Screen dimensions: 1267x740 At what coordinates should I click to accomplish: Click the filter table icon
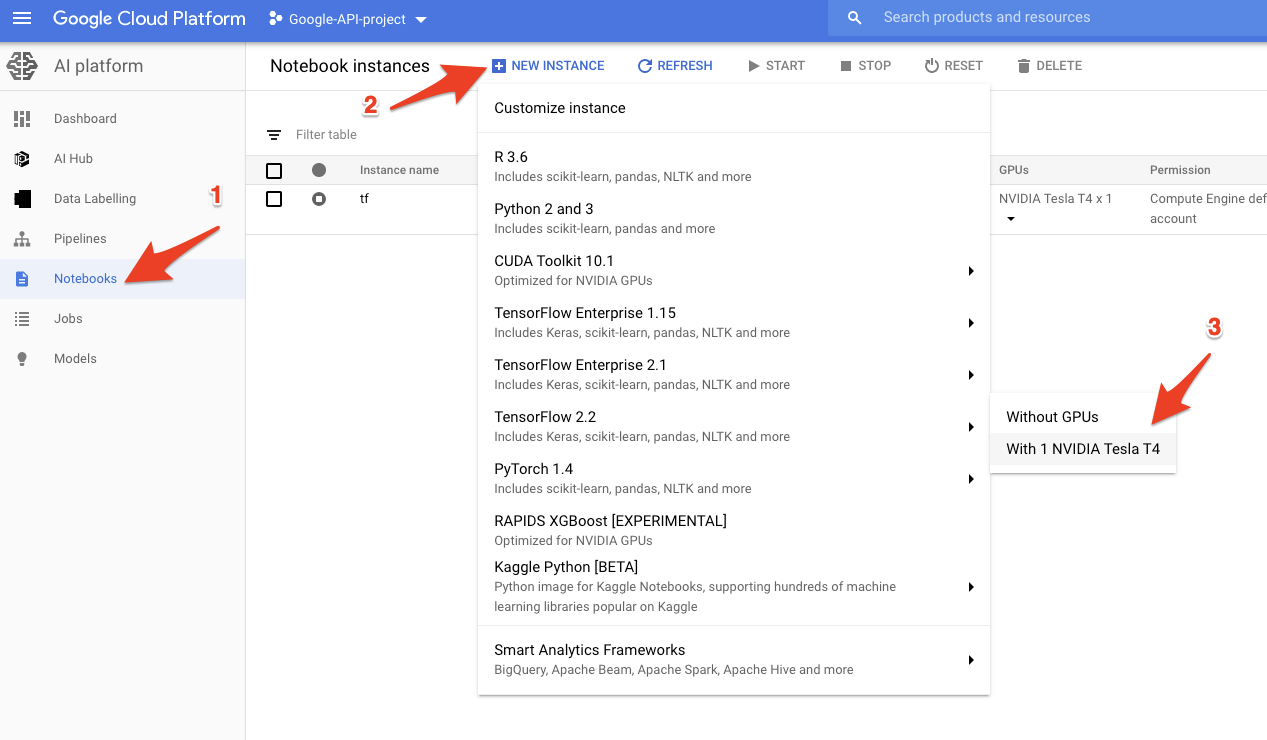click(274, 135)
